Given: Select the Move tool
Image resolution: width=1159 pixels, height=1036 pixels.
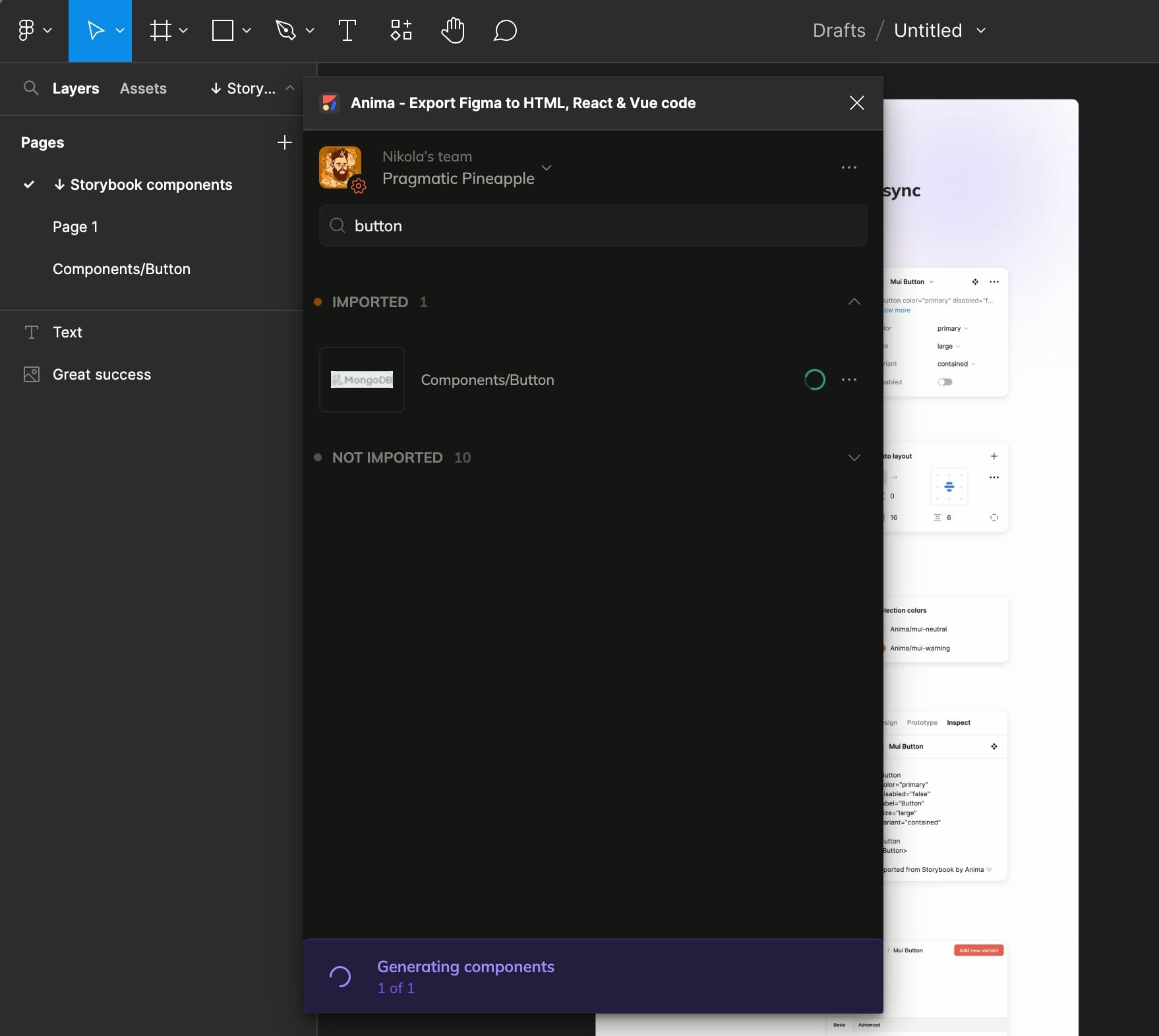Looking at the screenshot, I should pos(96,30).
